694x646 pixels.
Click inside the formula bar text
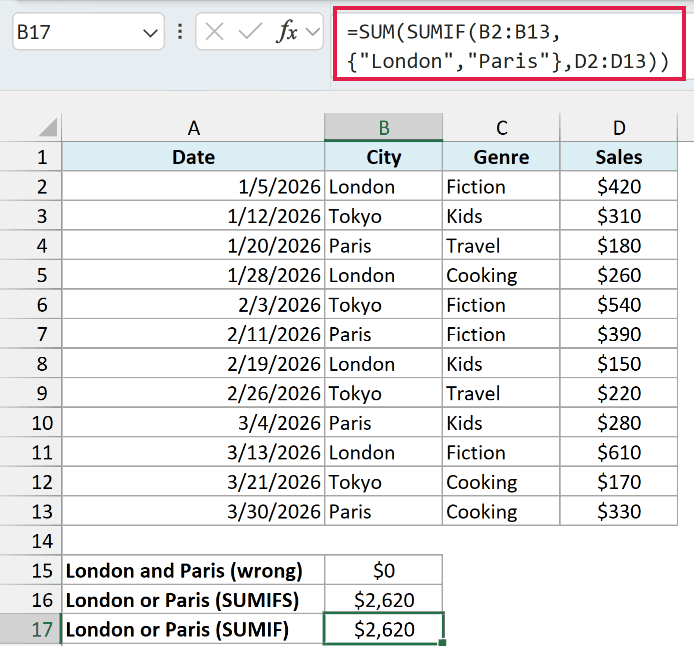pos(509,44)
